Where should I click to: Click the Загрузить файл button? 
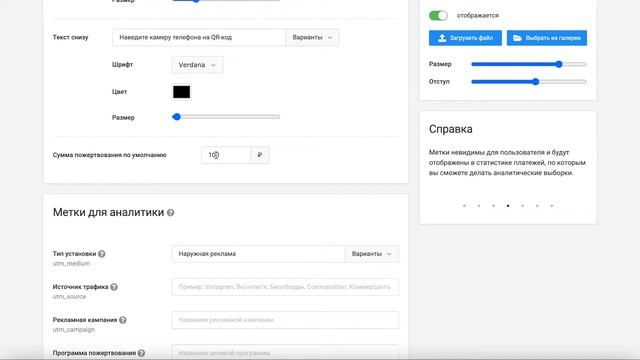[465, 38]
